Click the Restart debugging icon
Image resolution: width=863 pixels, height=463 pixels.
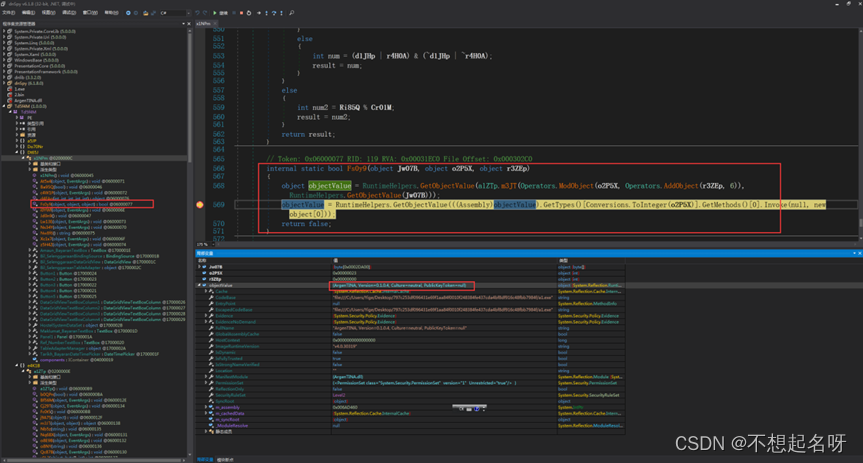click(250, 13)
